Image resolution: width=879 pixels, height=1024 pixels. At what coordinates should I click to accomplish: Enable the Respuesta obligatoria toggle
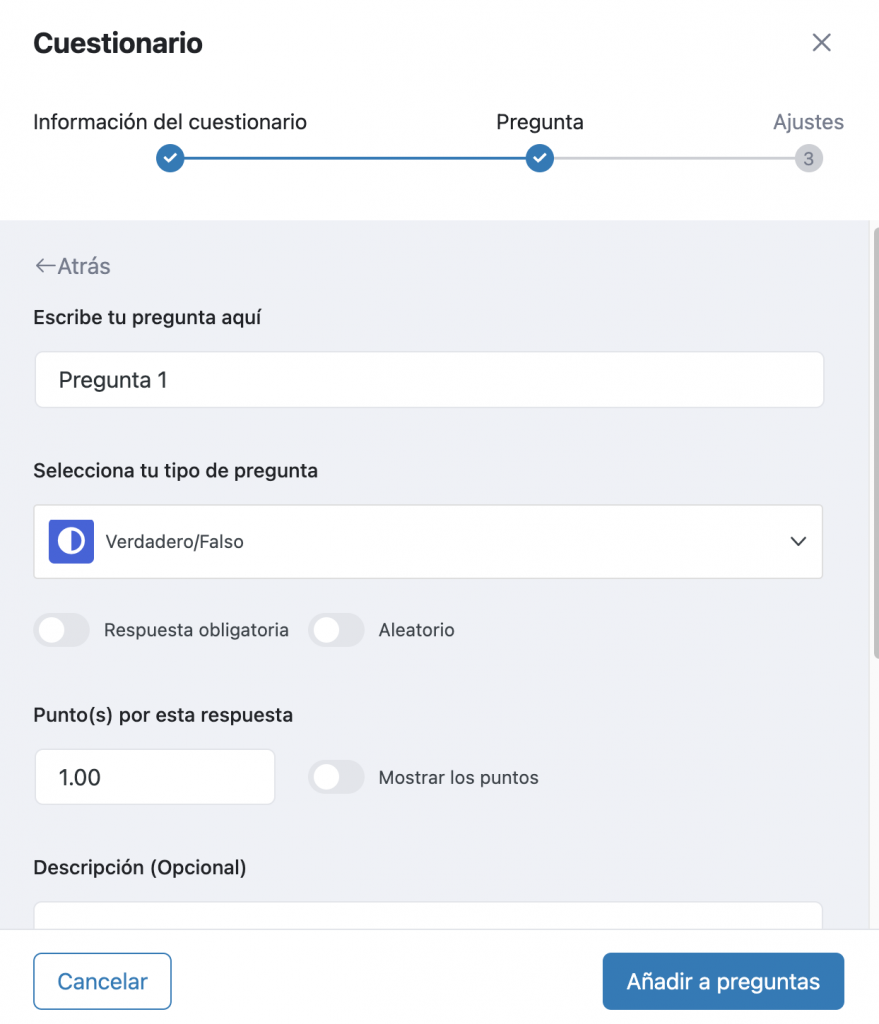tap(61, 630)
